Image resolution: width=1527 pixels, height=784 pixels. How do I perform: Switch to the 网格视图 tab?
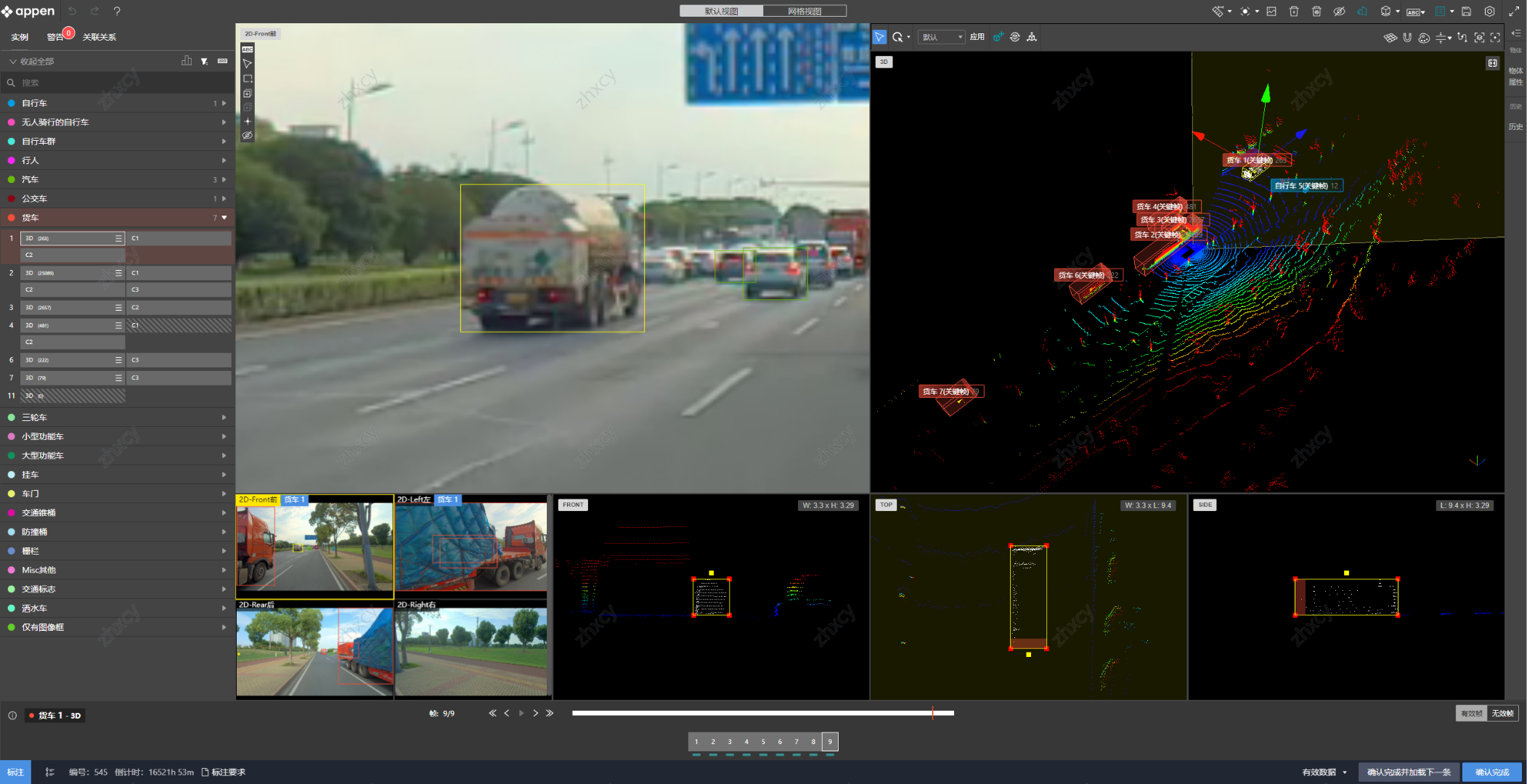[805, 11]
